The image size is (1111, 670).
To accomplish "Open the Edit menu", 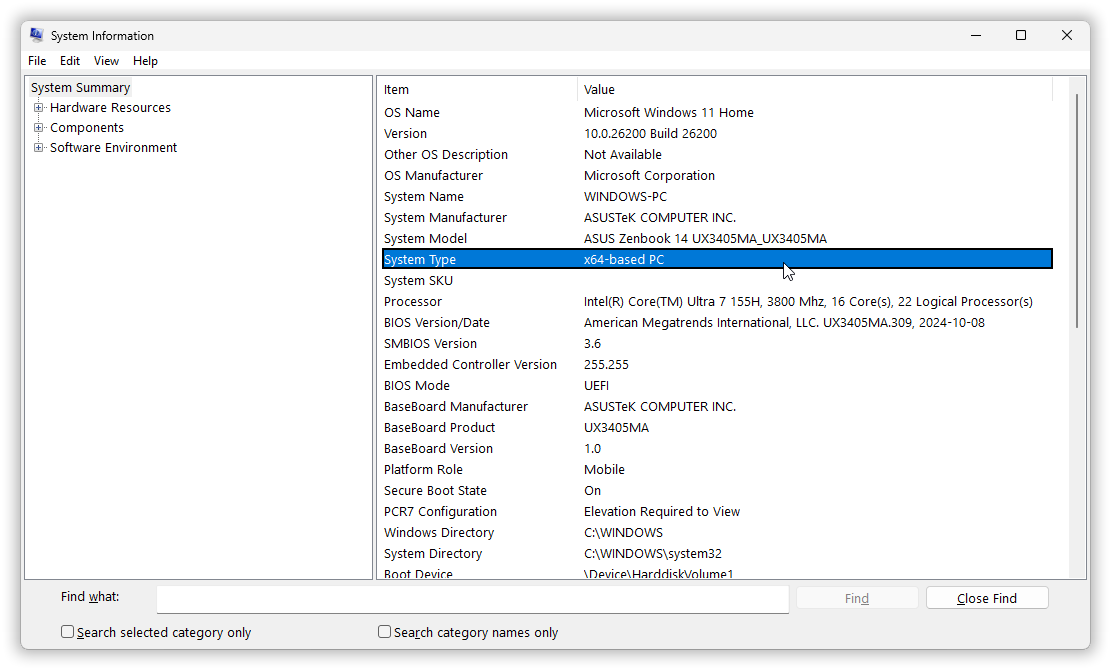I will pos(70,61).
